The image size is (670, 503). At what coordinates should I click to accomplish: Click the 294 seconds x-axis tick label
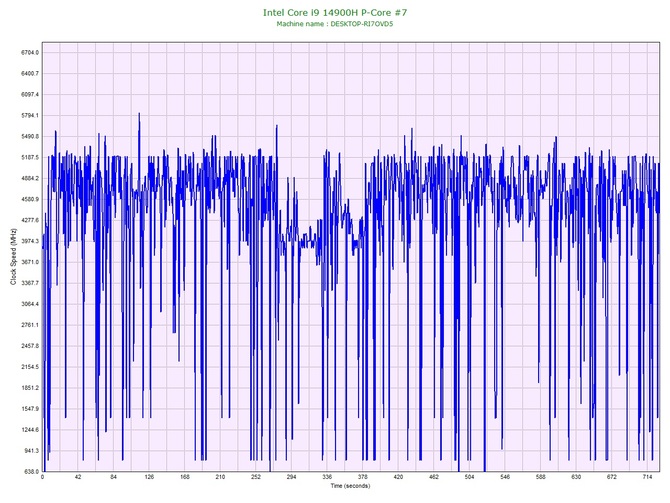point(291,477)
